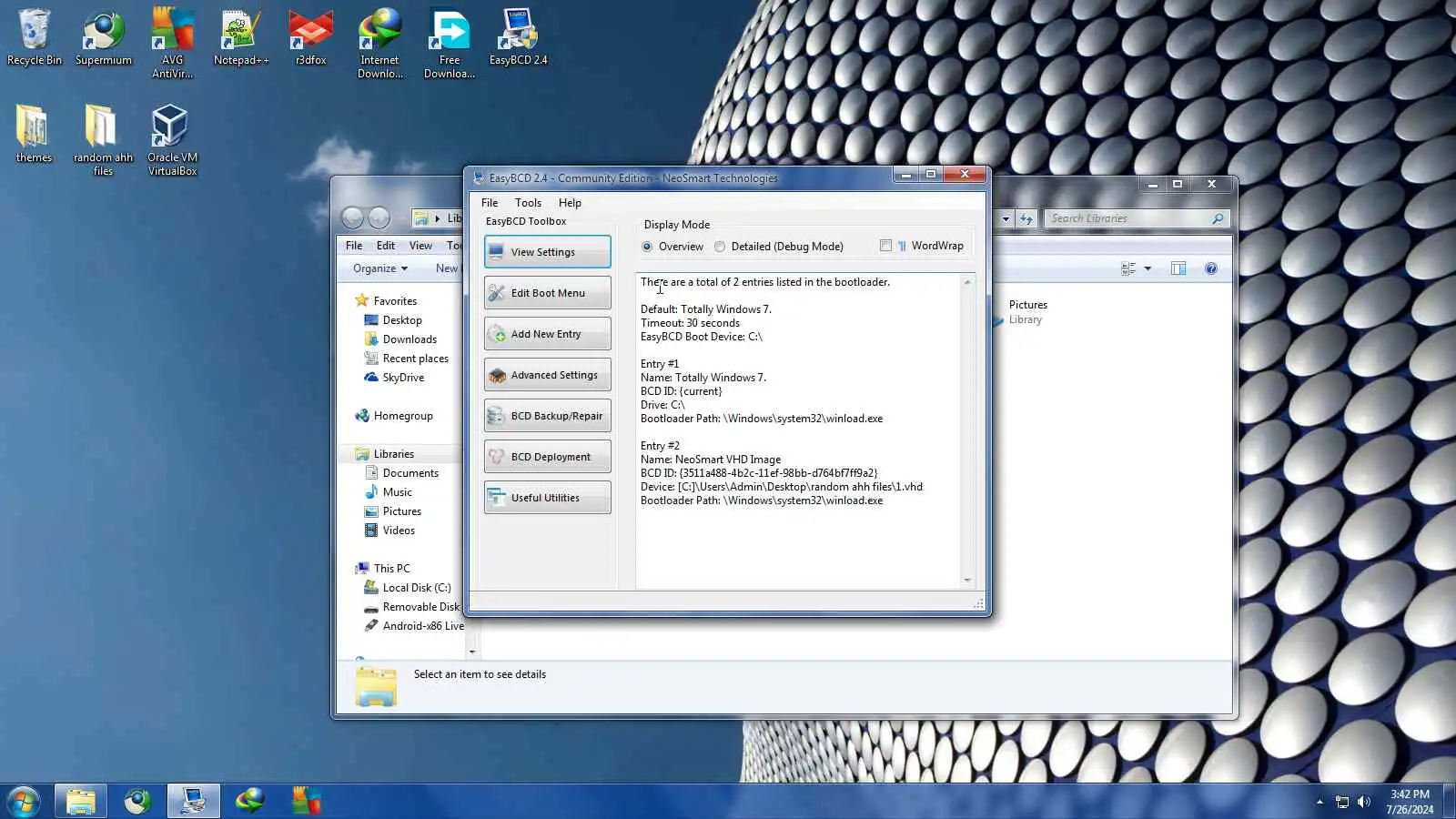Screen dimensions: 1456x819
Task: Open the Edit menu in Explorer window
Action: 386,246
